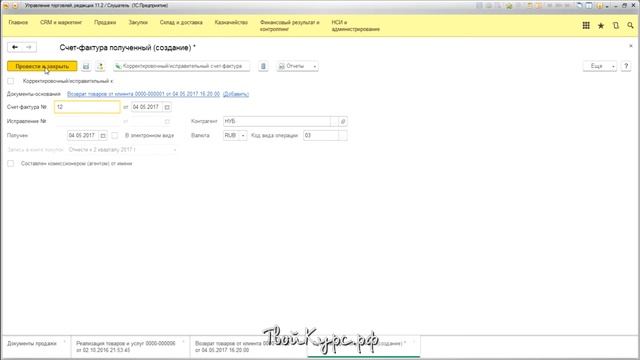Click the yellow Провести и закрыть button

coord(42,66)
